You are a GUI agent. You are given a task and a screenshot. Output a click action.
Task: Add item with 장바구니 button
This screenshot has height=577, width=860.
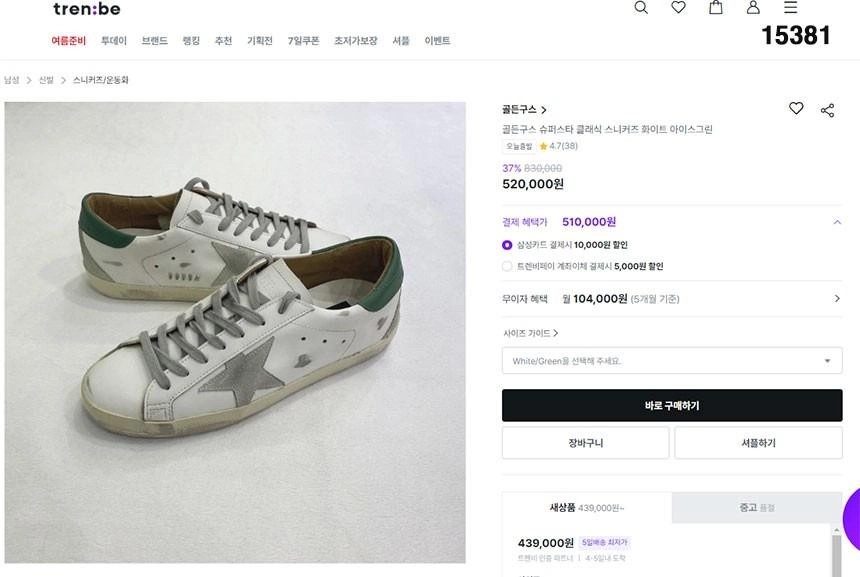(x=585, y=443)
